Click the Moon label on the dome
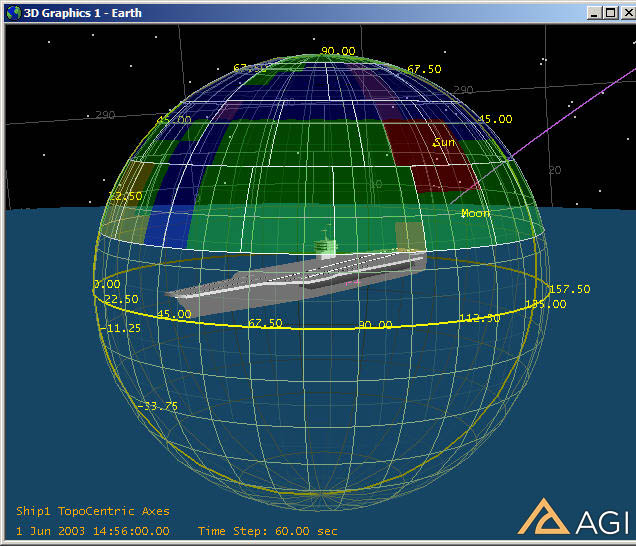Image resolution: width=636 pixels, height=546 pixels. coord(475,213)
